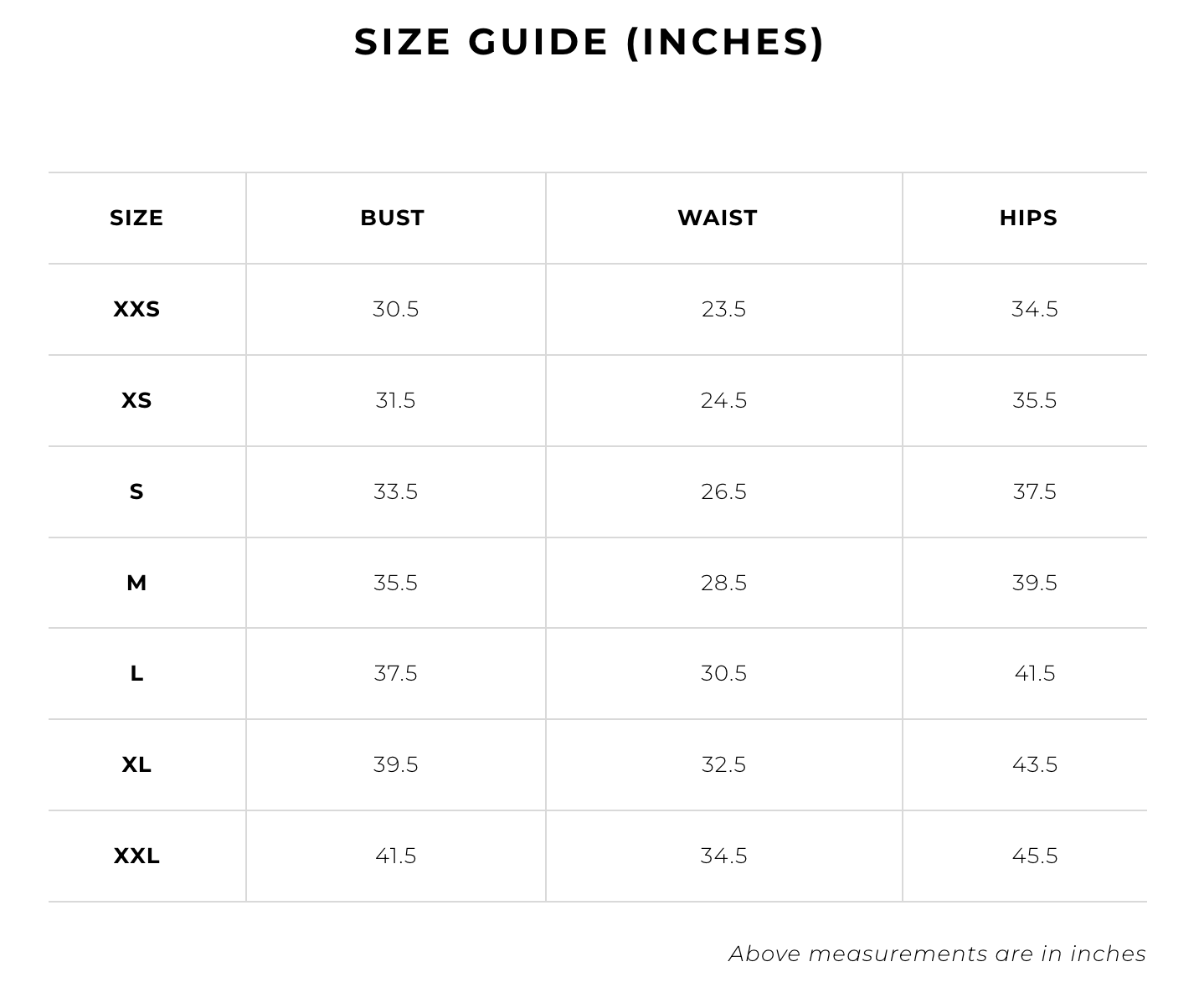Click the XXS size row label
Image resolution: width=1199 pixels, height=1008 pixels.
(x=136, y=309)
